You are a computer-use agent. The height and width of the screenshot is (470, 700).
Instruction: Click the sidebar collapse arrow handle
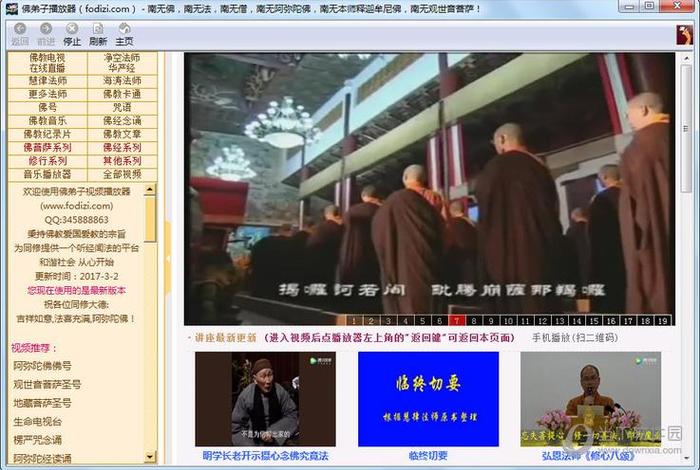pos(168,258)
